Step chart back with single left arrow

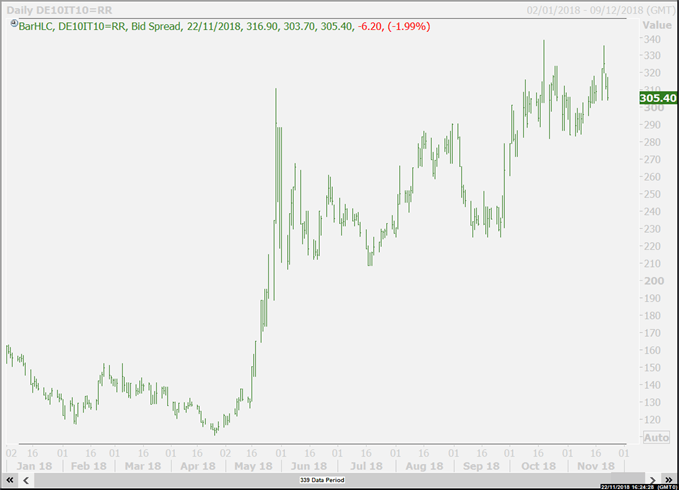(26, 480)
